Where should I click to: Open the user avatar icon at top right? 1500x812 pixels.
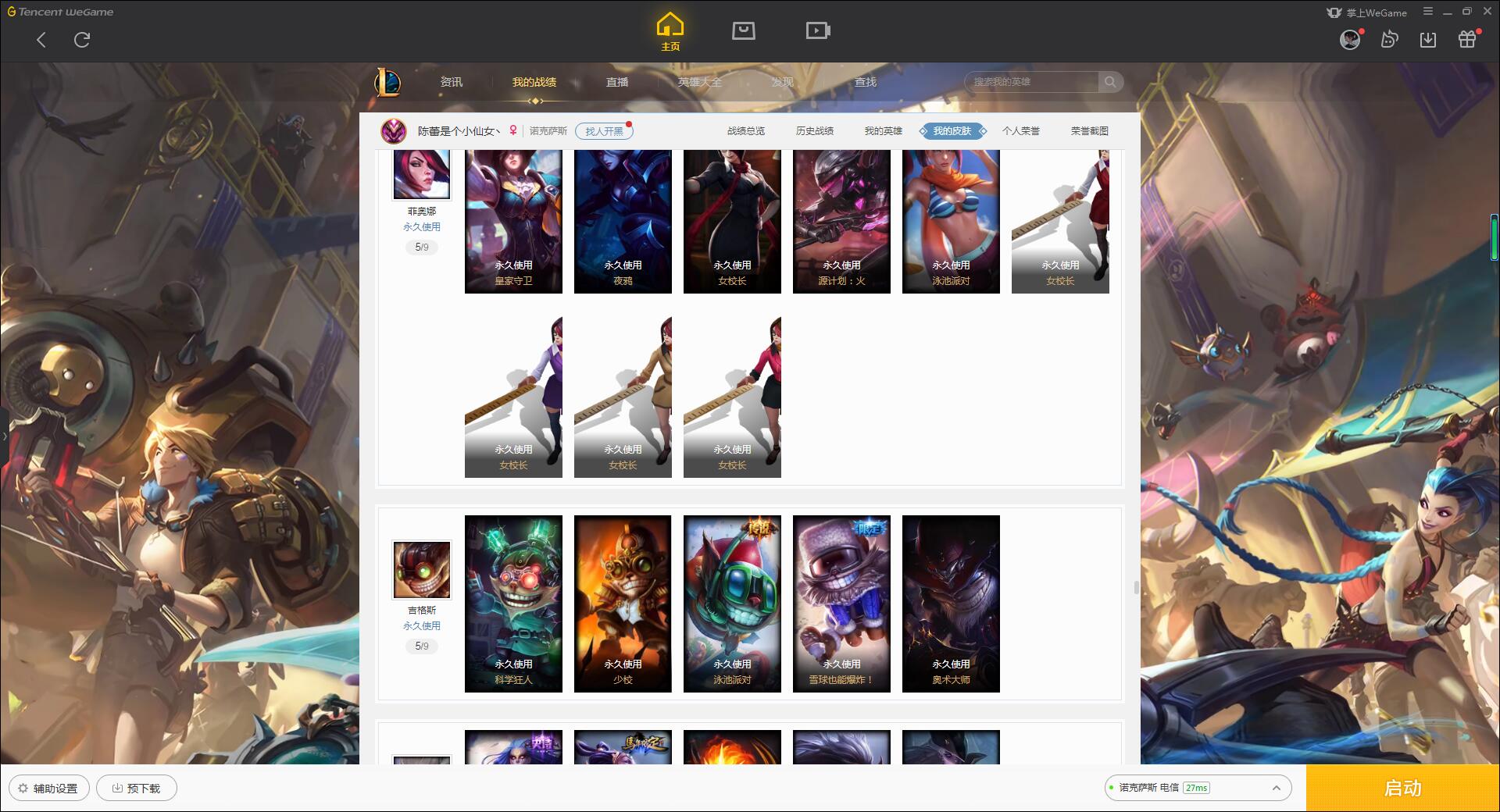[1350, 40]
